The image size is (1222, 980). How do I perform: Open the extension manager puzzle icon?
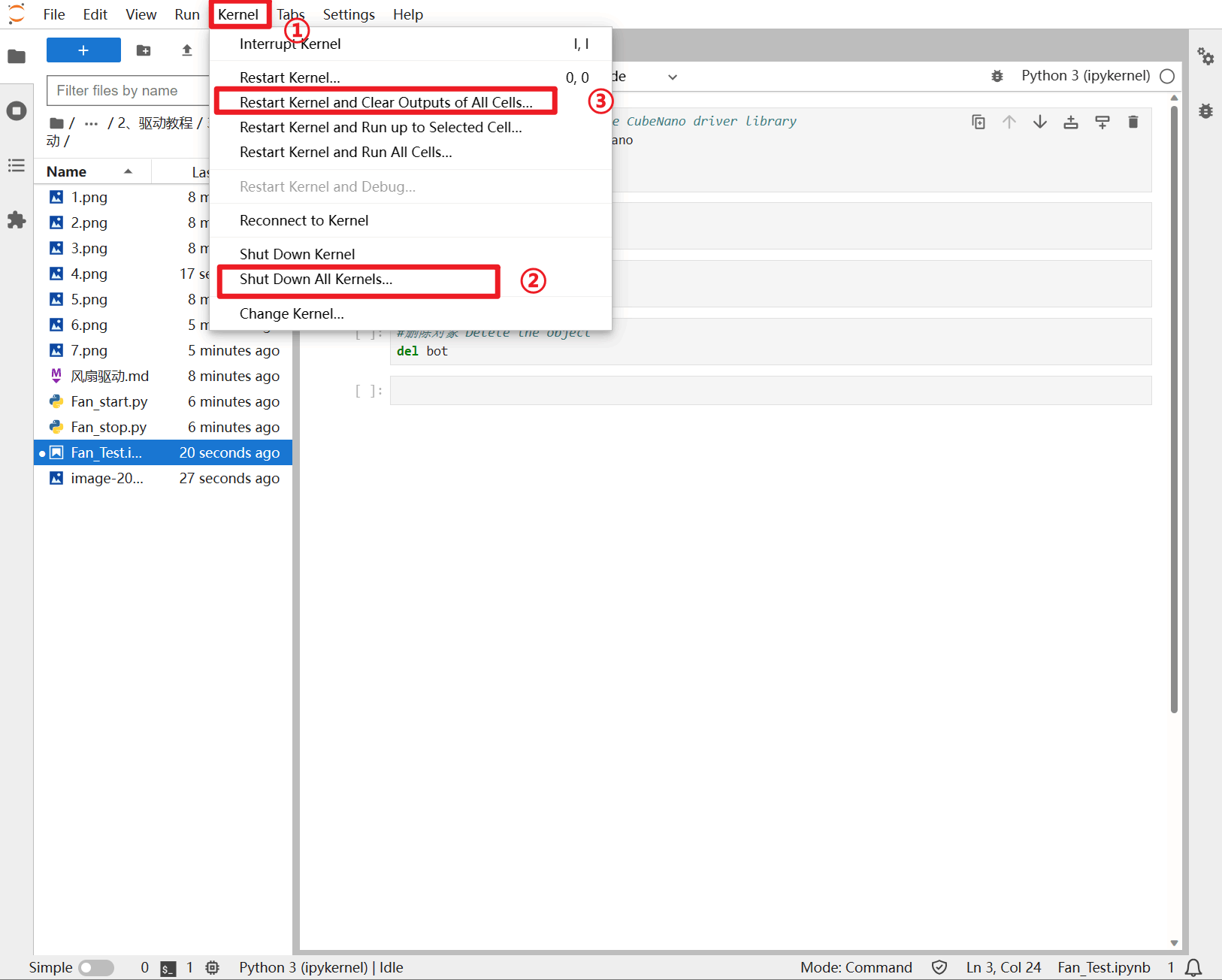point(17,220)
